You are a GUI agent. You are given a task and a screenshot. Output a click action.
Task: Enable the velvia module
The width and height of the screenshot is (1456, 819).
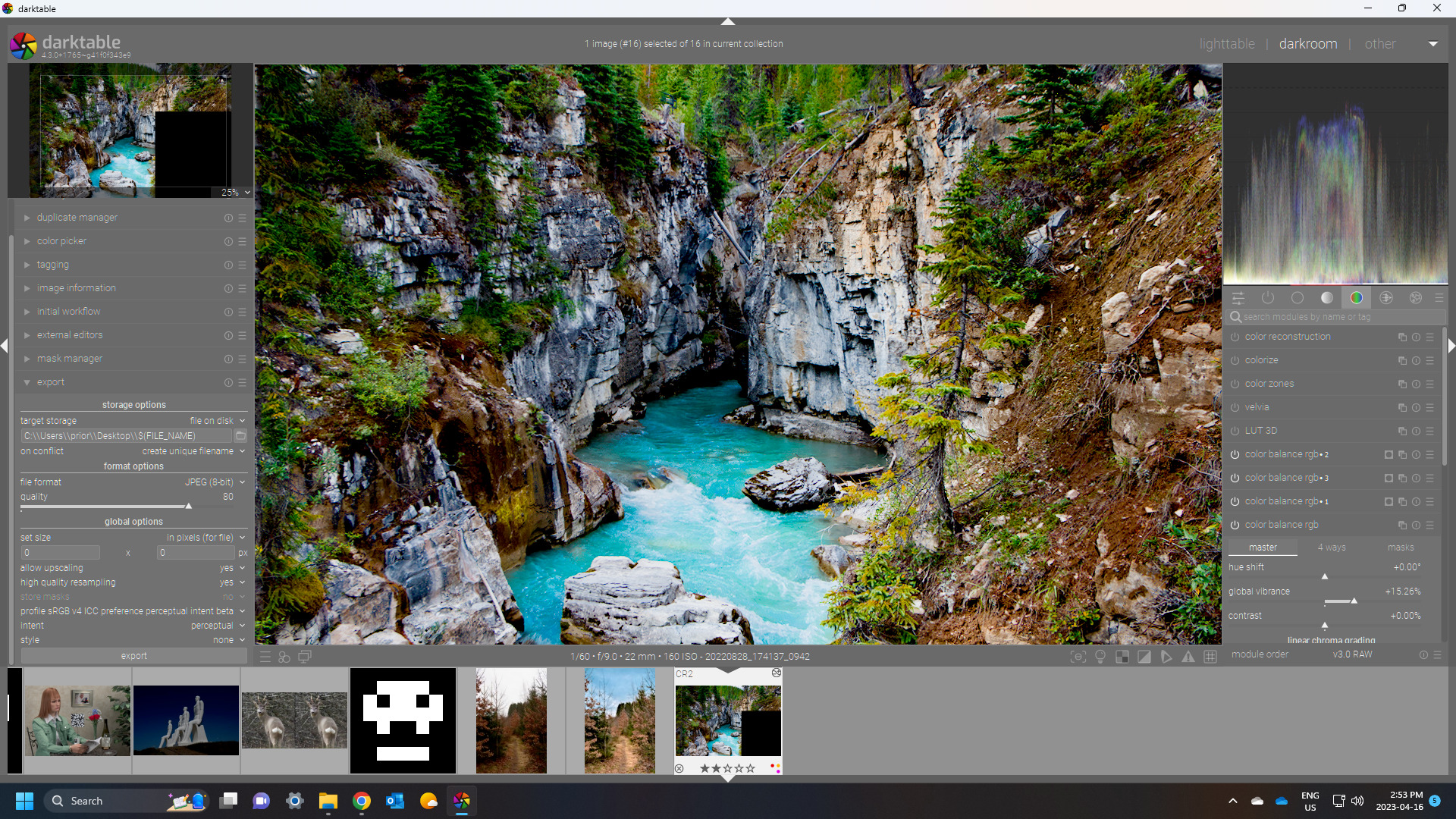click(1235, 407)
